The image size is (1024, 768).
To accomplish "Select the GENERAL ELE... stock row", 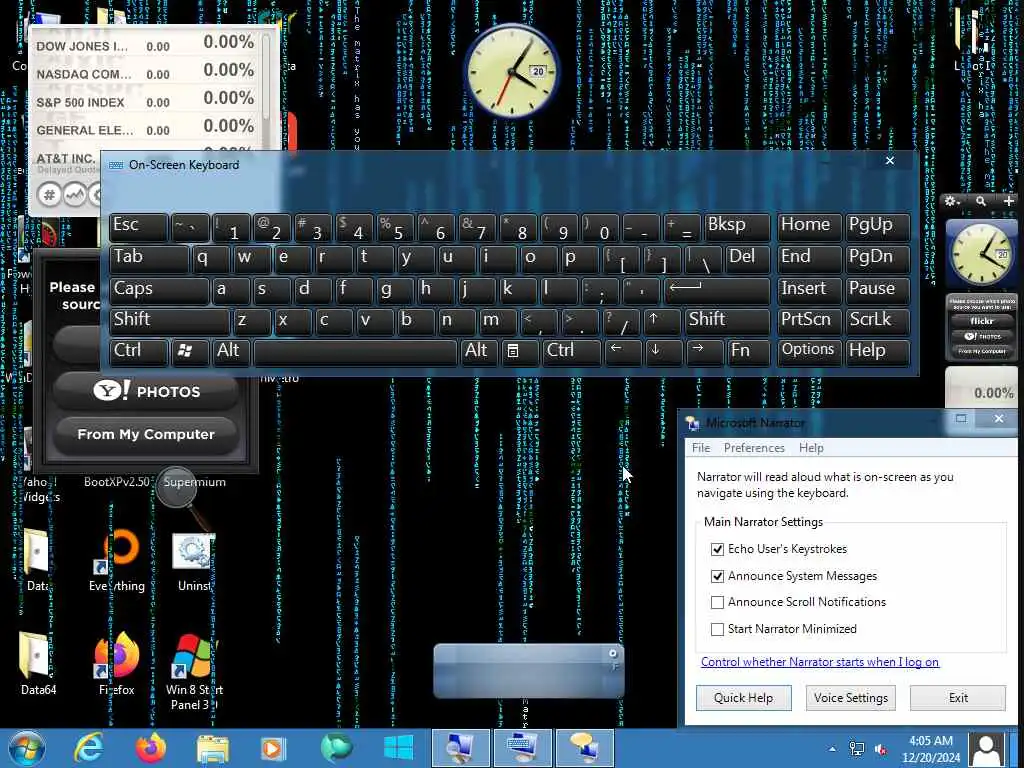I will click(145, 129).
